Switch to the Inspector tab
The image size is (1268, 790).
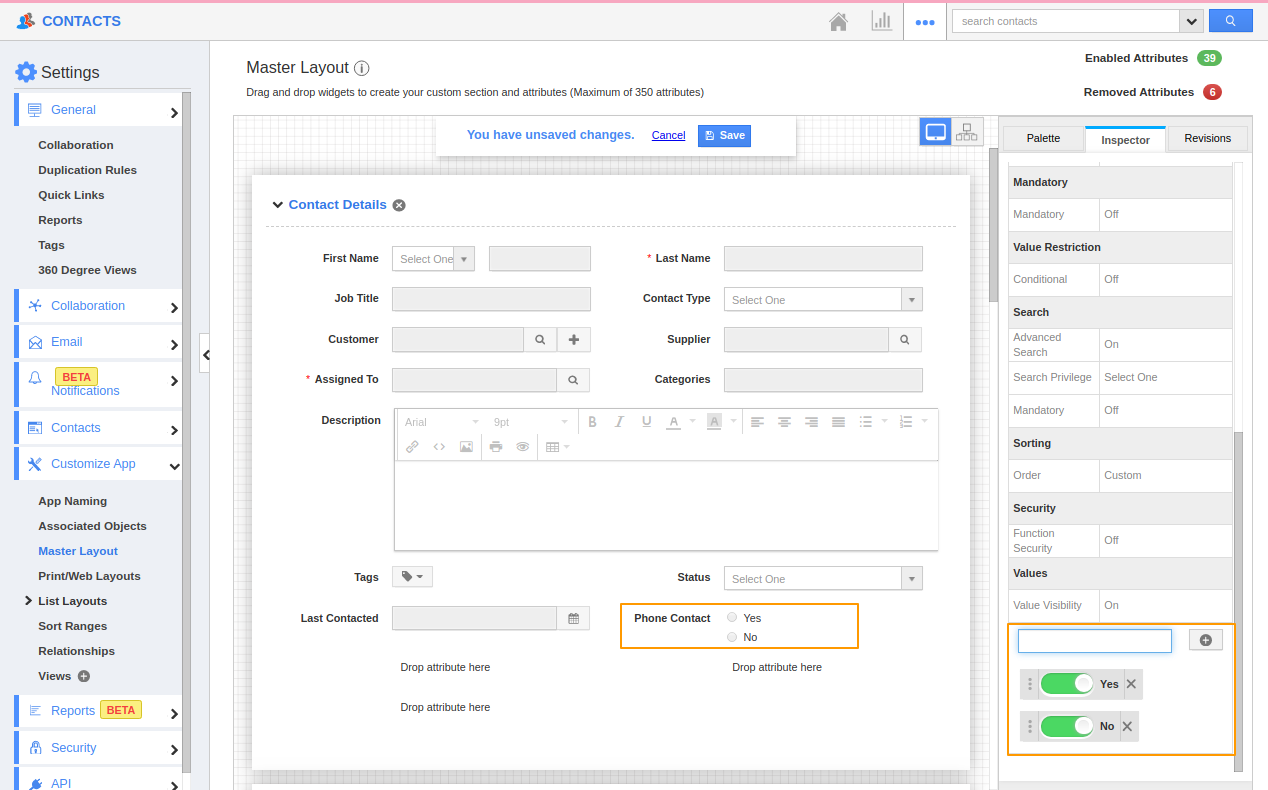(1125, 140)
